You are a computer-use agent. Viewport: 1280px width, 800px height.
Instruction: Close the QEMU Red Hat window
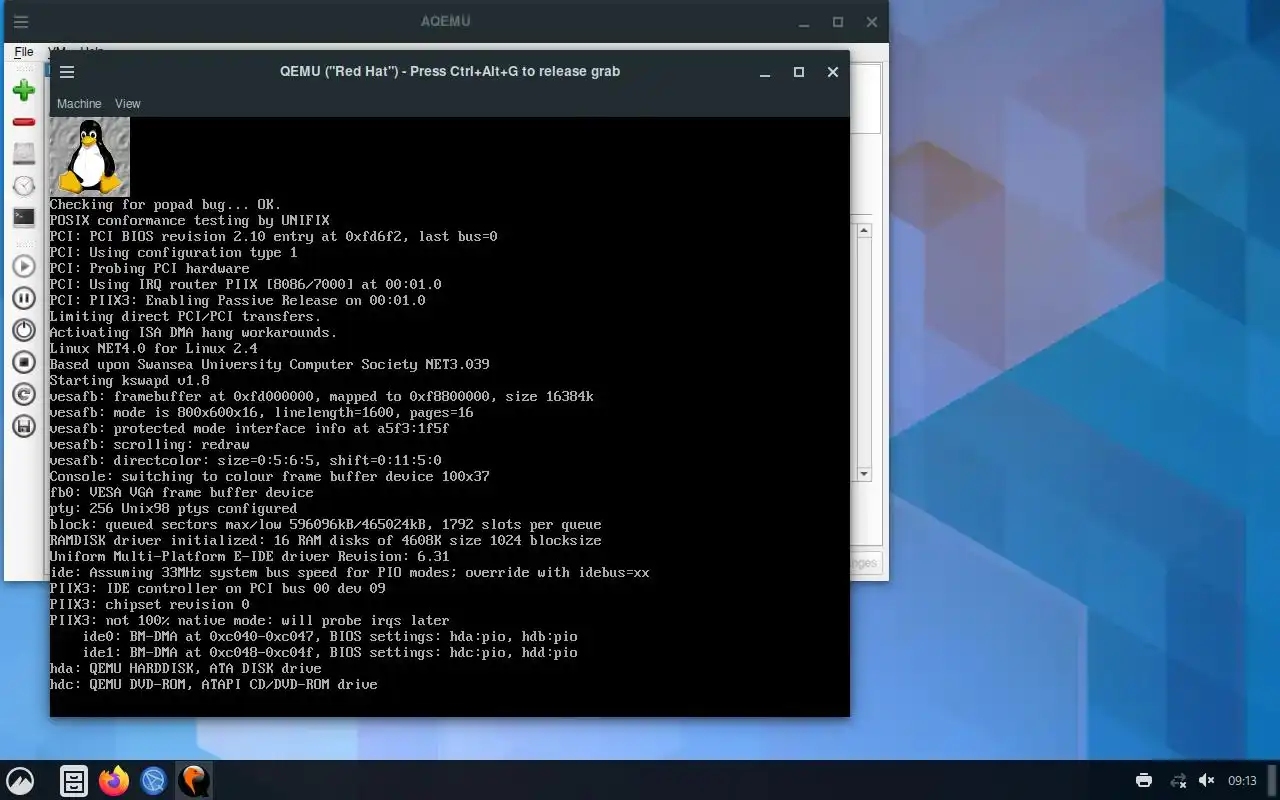click(x=833, y=72)
